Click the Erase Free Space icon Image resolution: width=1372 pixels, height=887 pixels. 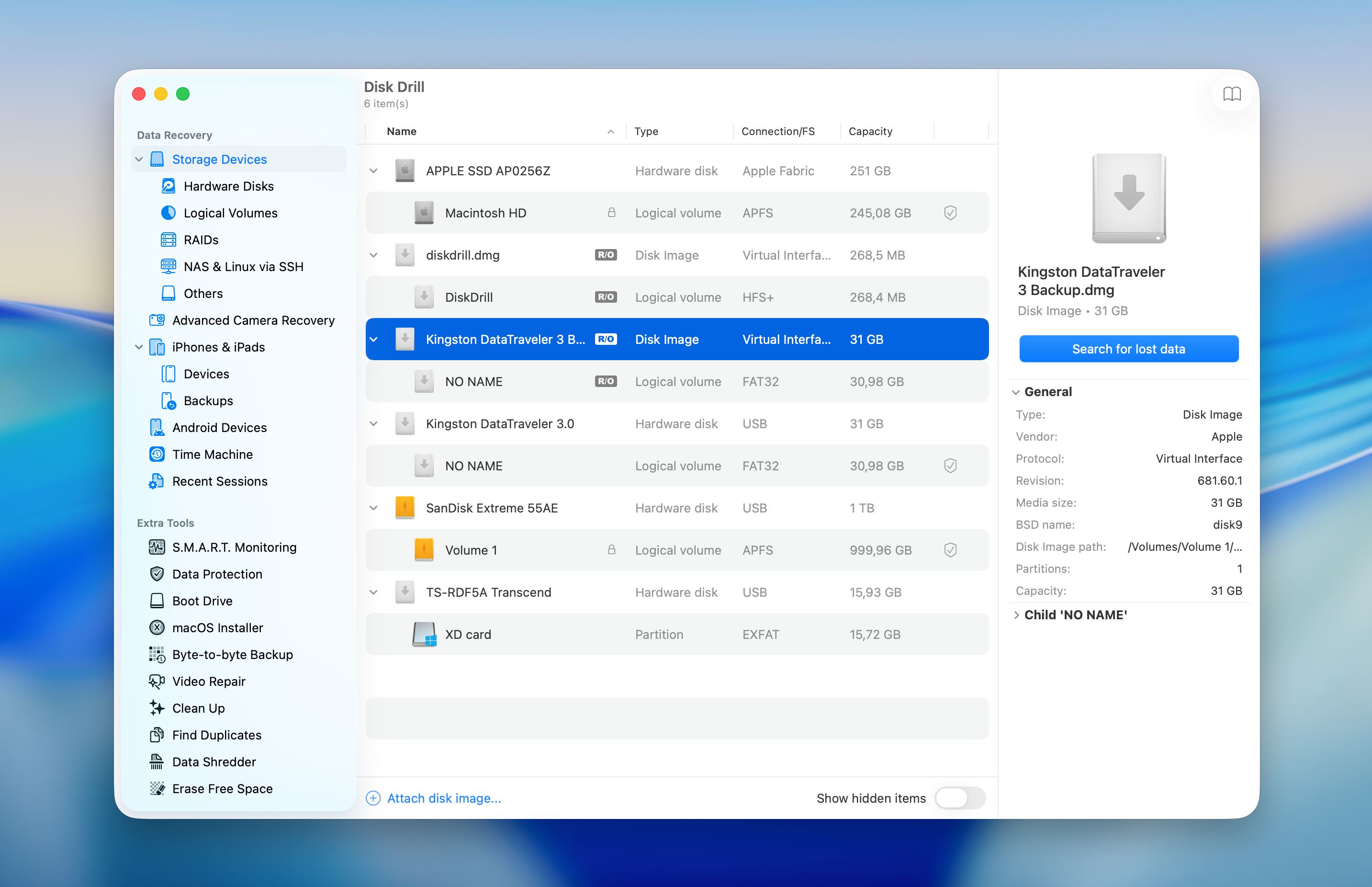tap(157, 788)
